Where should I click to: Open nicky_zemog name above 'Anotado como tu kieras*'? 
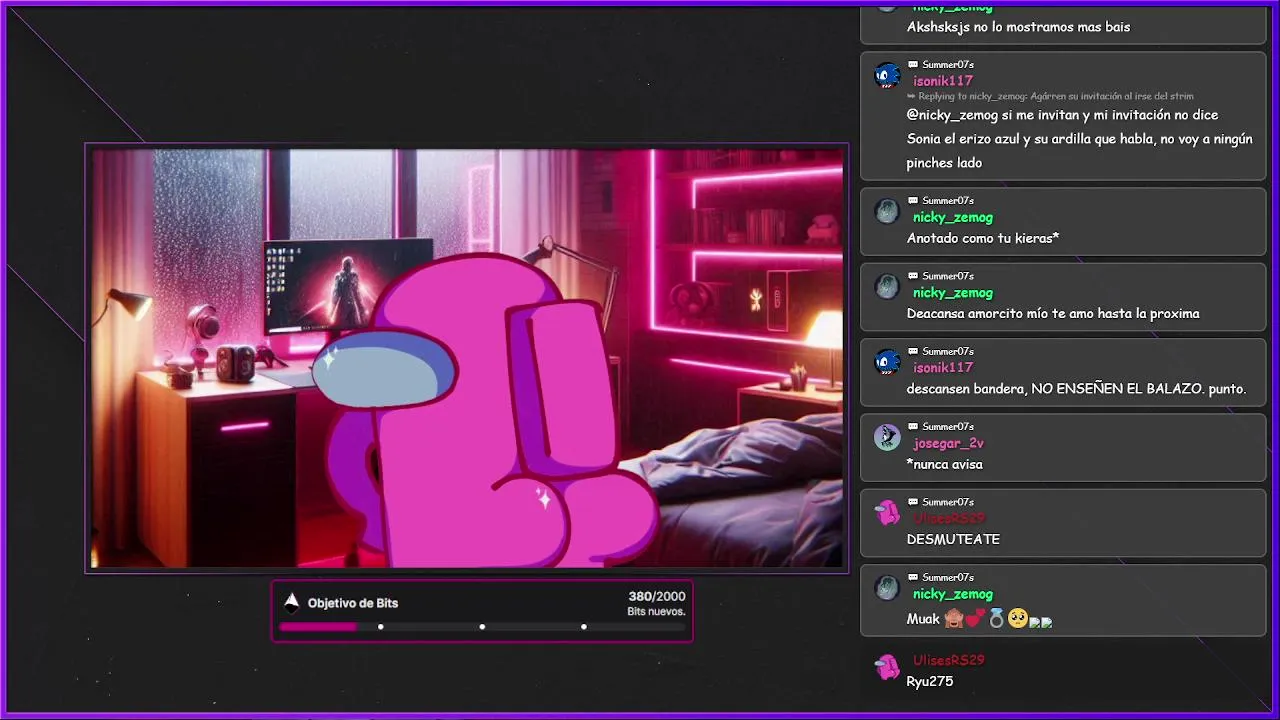click(953, 217)
